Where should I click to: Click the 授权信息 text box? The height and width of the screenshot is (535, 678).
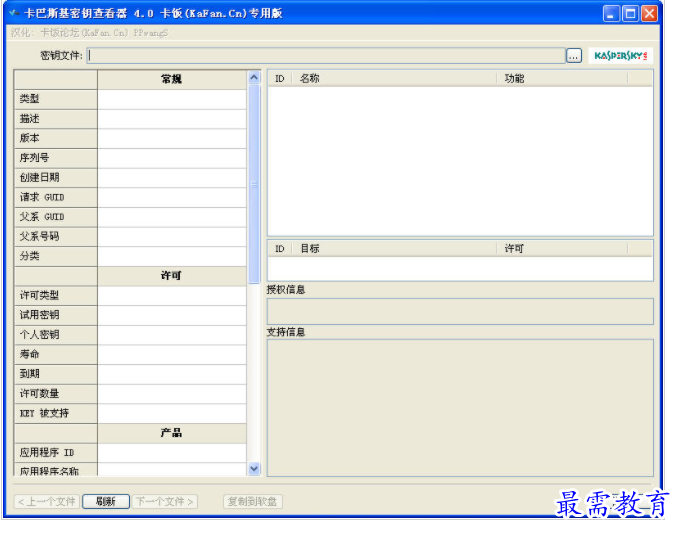pyautogui.click(x=460, y=311)
